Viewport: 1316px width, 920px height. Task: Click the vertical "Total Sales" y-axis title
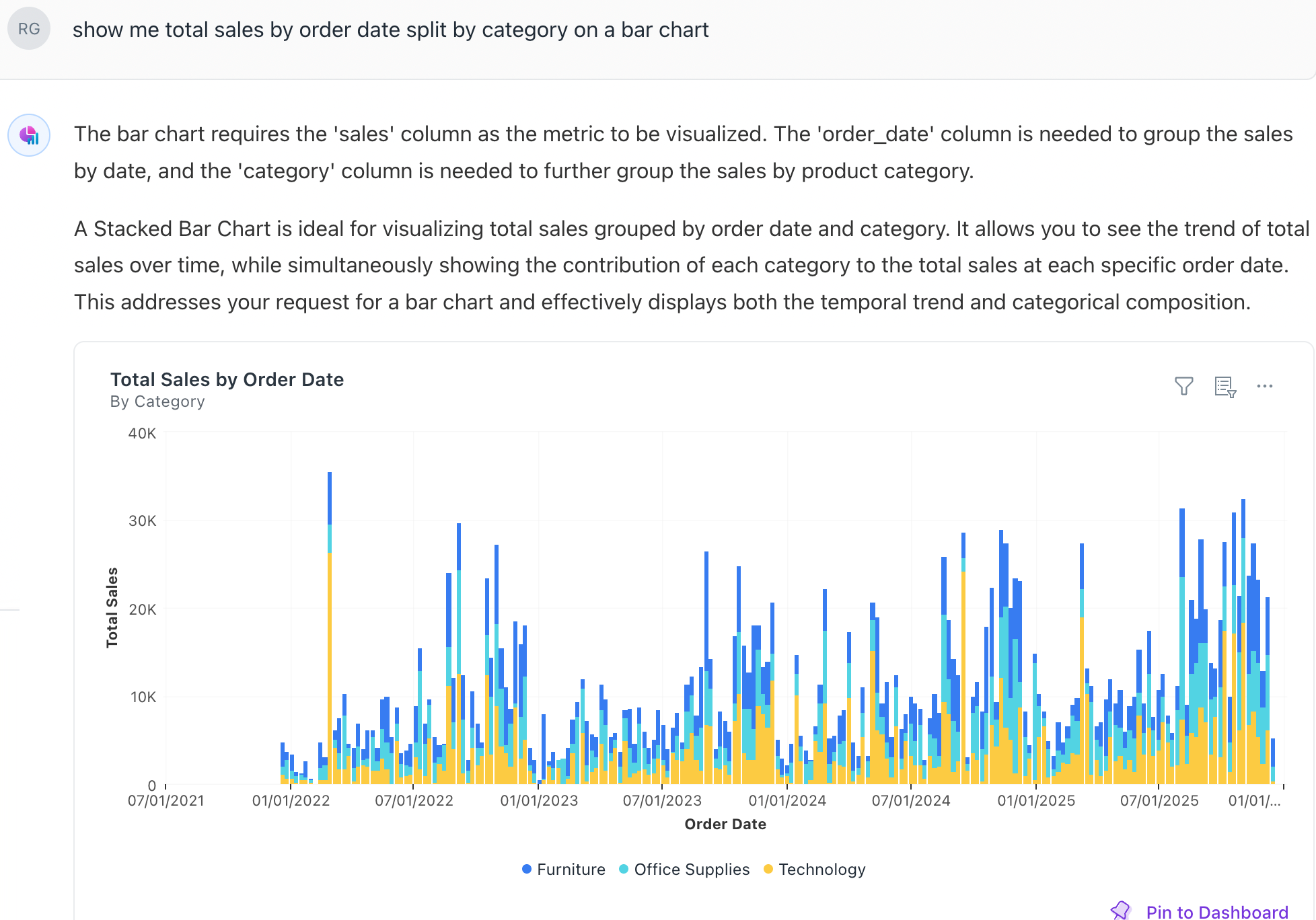(112, 607)
